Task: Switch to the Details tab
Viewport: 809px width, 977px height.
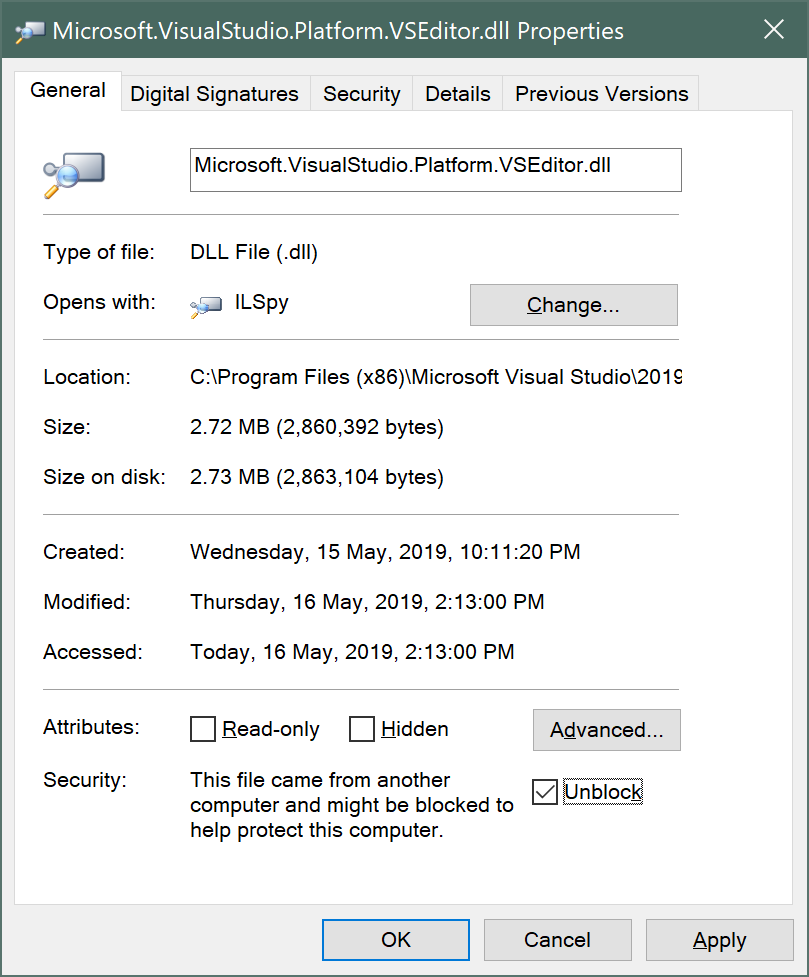Action: tap(457, 93)
